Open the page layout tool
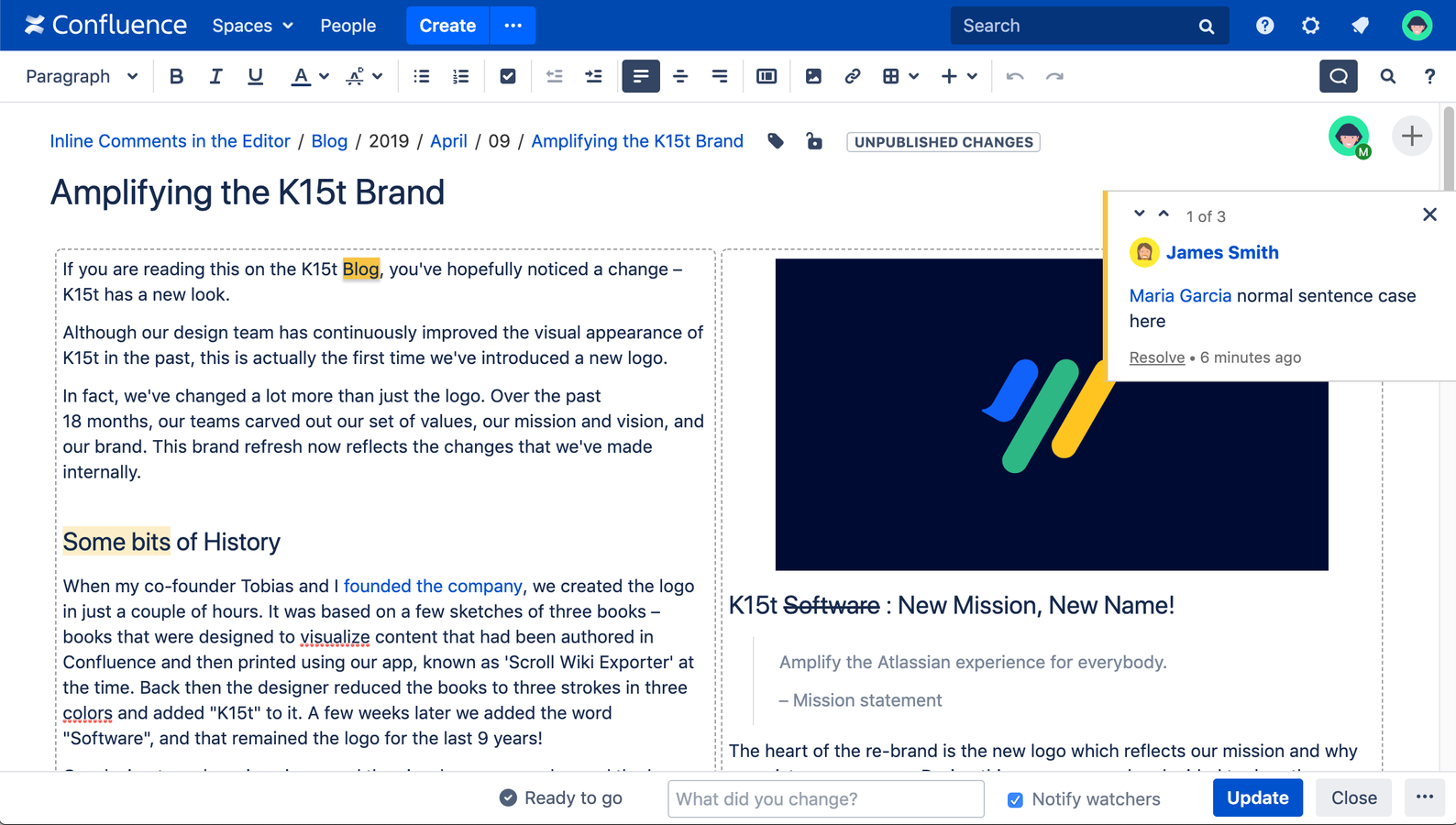 point(767,76)
